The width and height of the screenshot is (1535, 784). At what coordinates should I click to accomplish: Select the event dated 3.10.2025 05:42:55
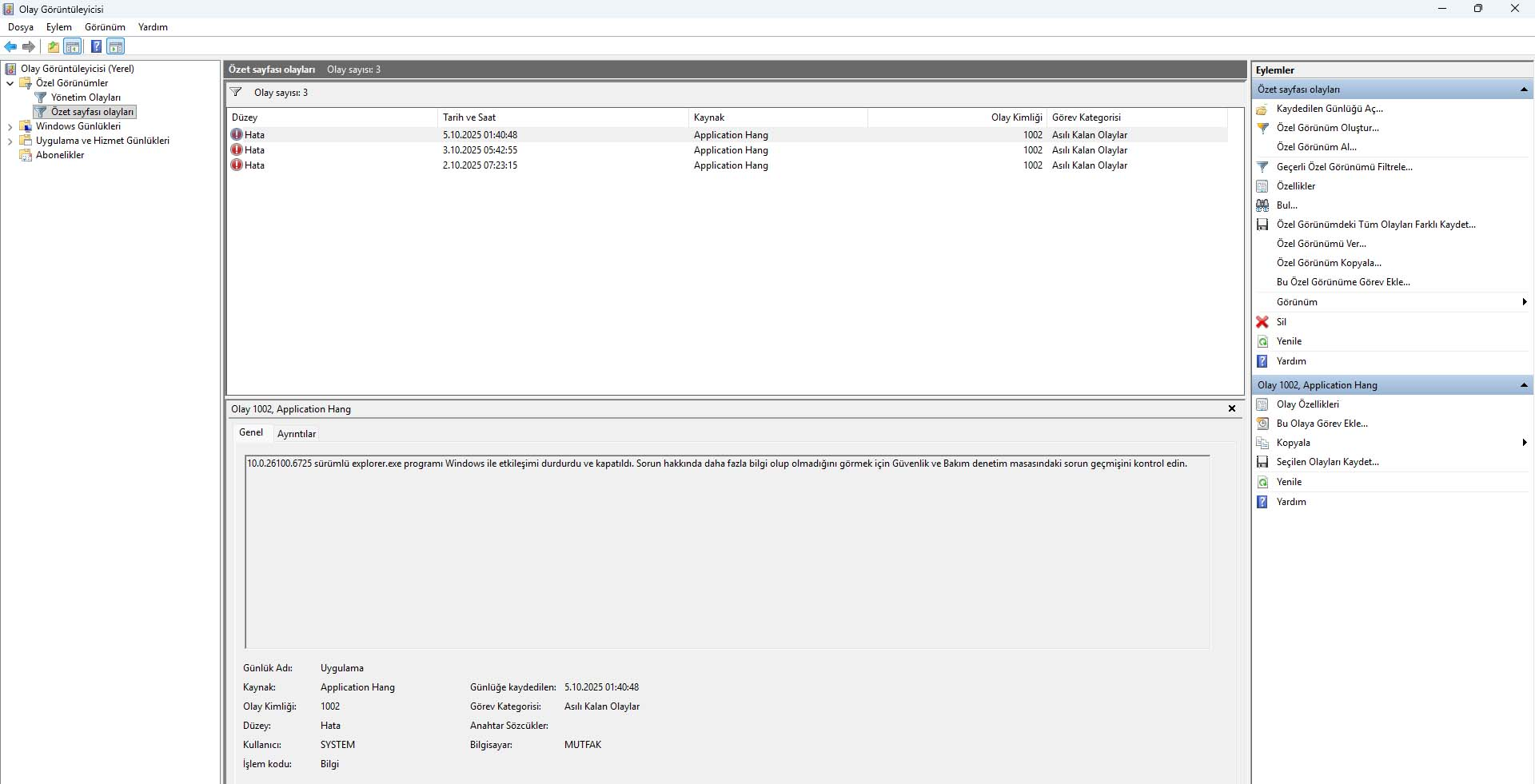[x=728, y=150]
